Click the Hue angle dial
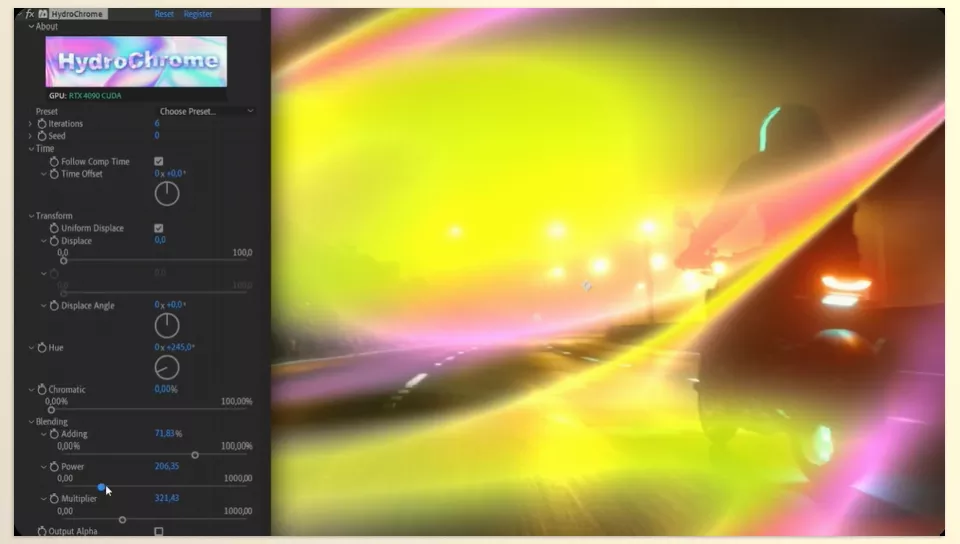 (167, 368)
